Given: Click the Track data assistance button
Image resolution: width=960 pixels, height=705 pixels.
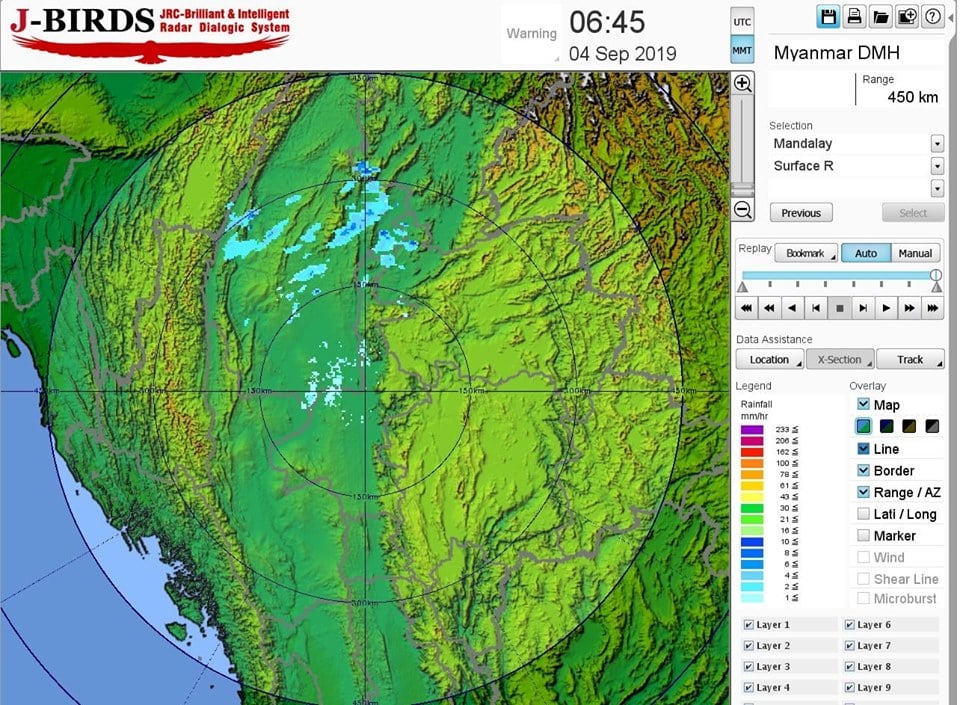Looking at the screenshot, I should 910,359.
